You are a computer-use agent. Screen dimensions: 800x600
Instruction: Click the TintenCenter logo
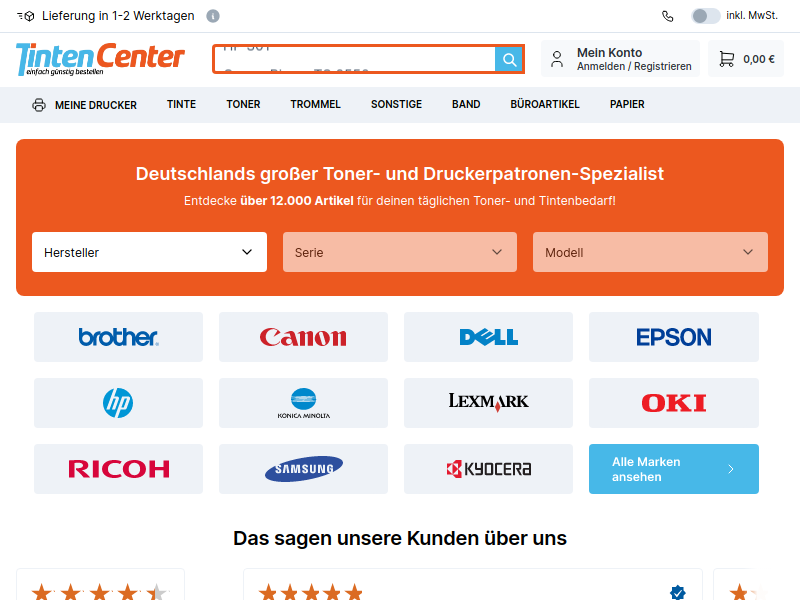[100, 59]
